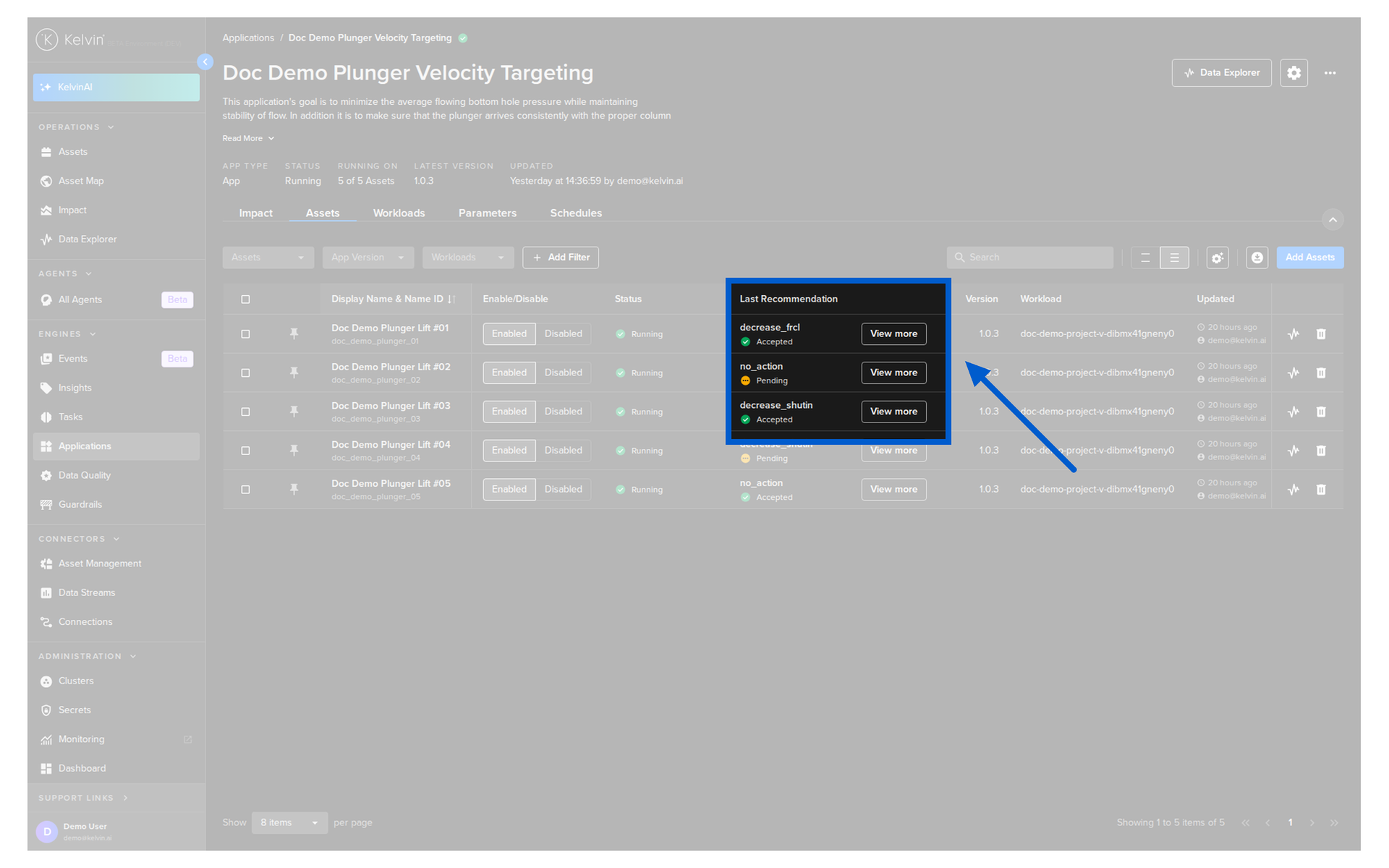The image size is (1389, 868).
Task: Switch to the Impact tab
Action: (x=255, y=213)
